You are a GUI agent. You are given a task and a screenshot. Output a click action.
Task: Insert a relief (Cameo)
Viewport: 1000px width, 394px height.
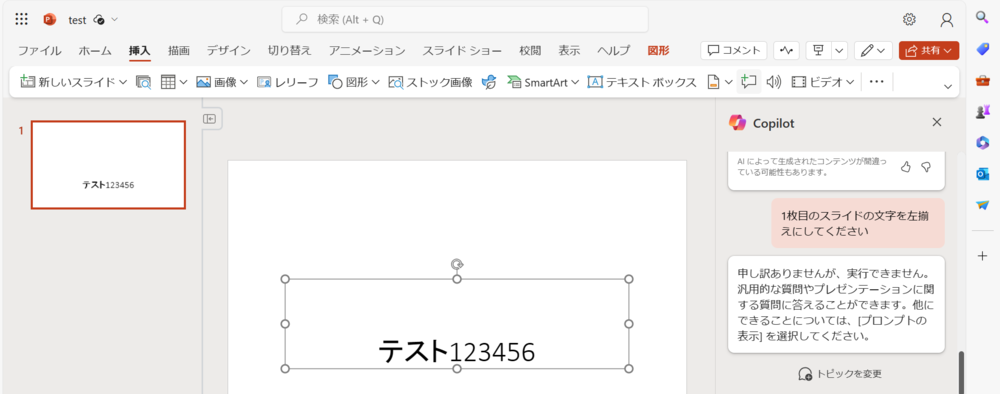pyautogui.click(x=287, y=82)
